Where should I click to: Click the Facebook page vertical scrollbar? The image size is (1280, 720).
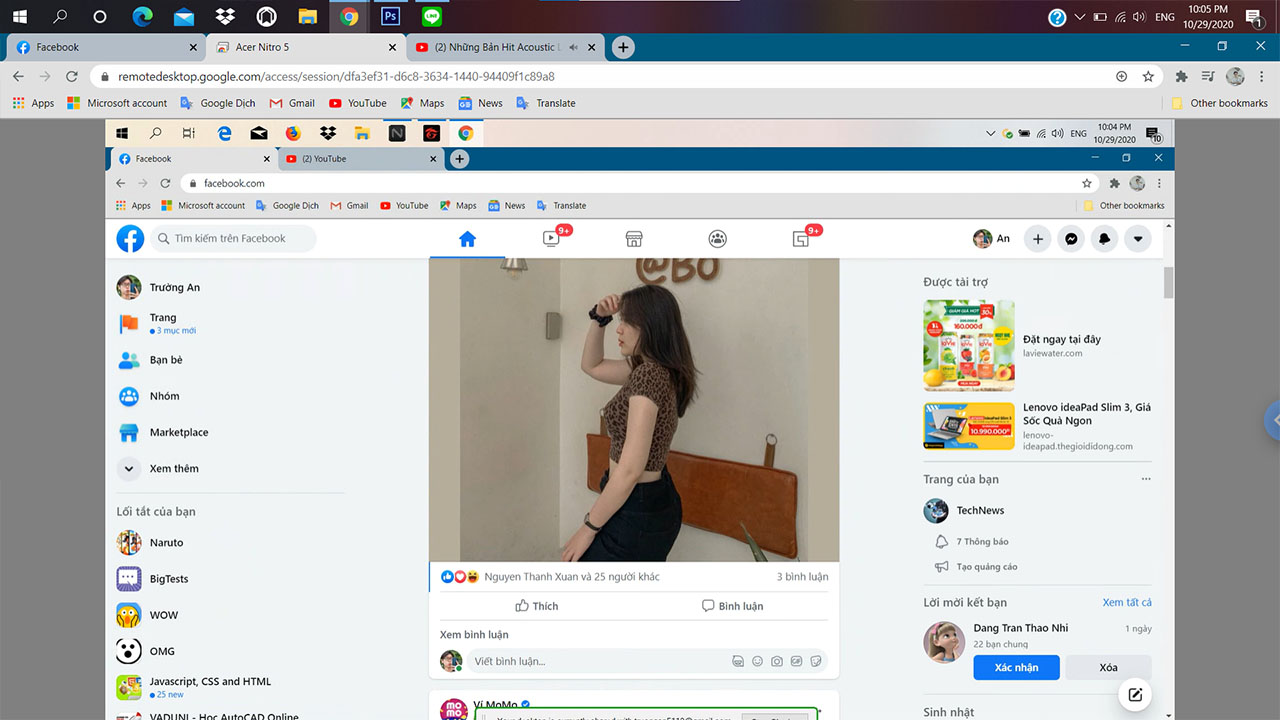tap(1169, 283)
